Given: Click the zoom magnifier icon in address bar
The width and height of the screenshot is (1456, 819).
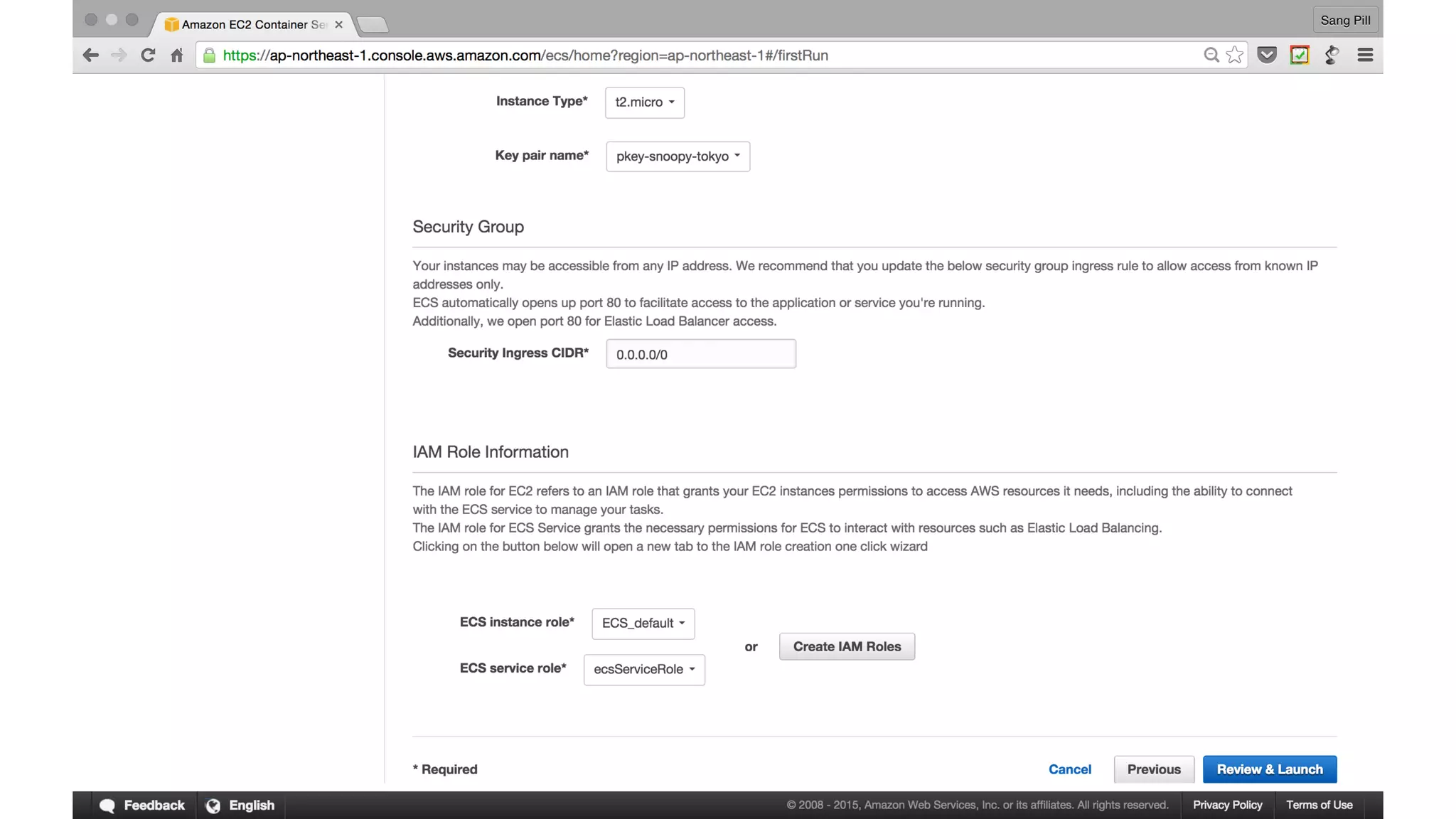Looking at the screenshot, I should coord(1211,55).
